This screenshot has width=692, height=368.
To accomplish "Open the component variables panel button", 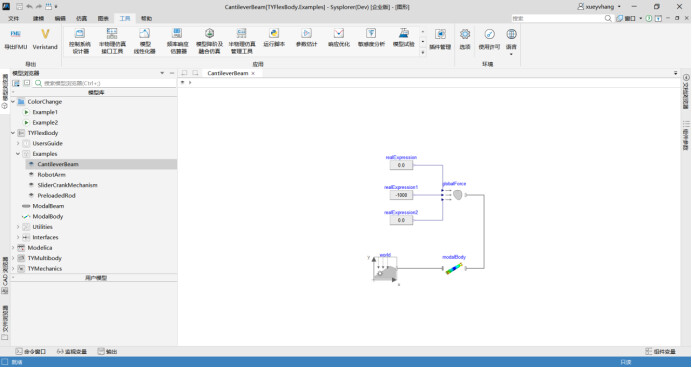I will tap(660, 352).
